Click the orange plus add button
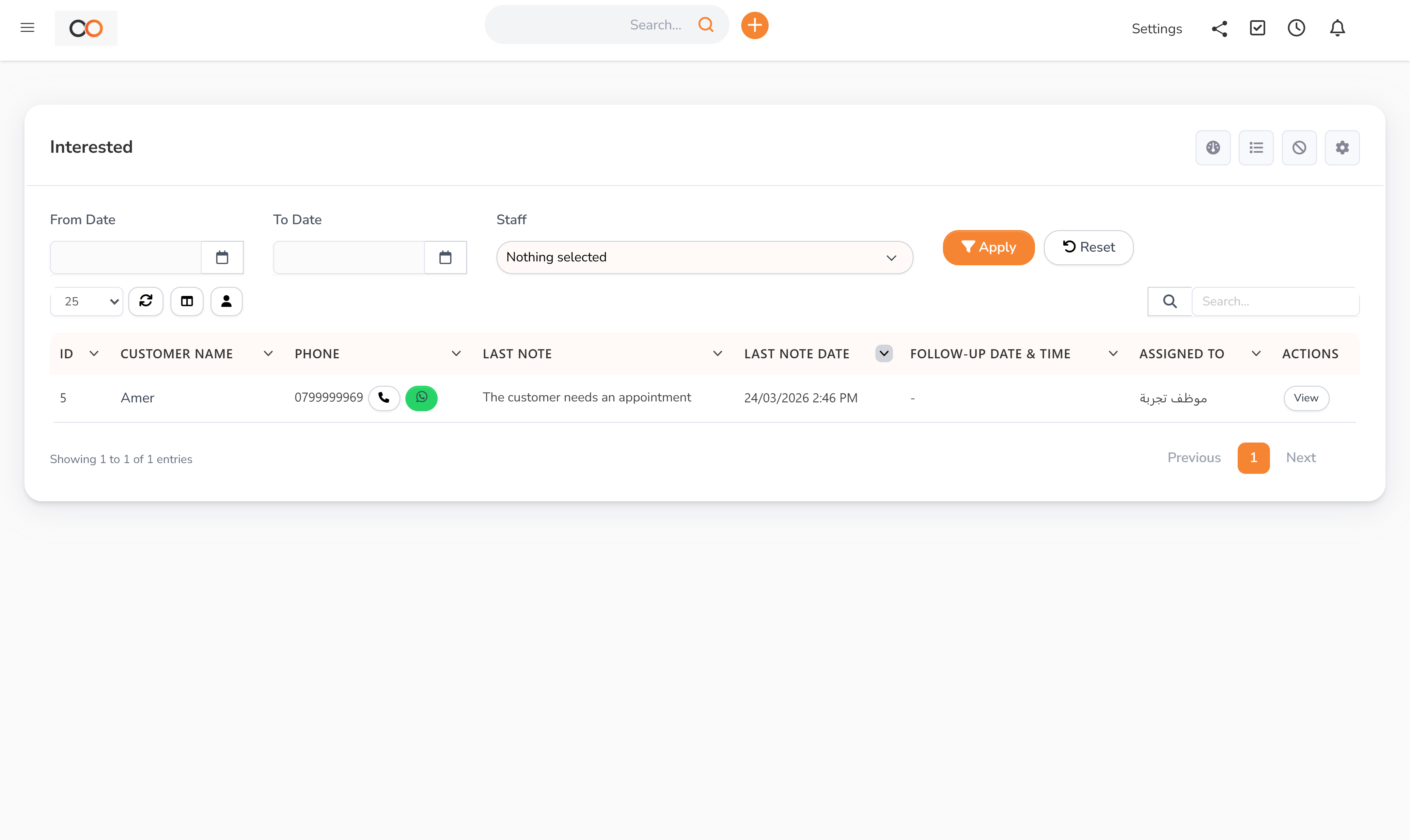 point(755,25)
